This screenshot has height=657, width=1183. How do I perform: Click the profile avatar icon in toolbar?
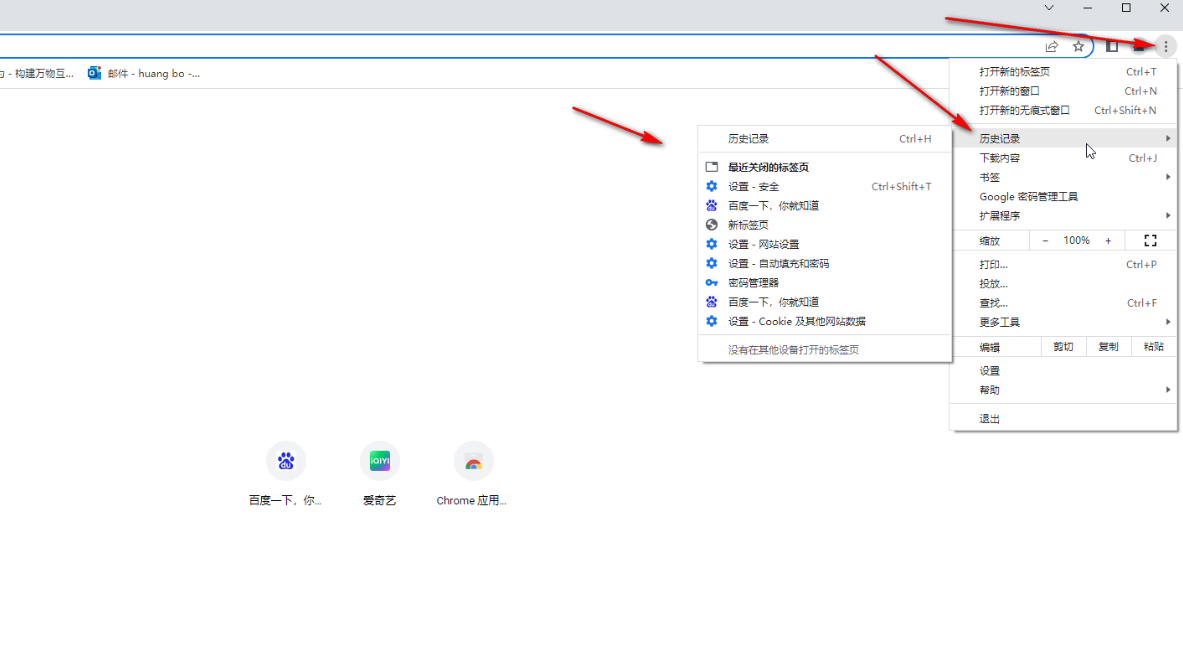point(1139,47)
